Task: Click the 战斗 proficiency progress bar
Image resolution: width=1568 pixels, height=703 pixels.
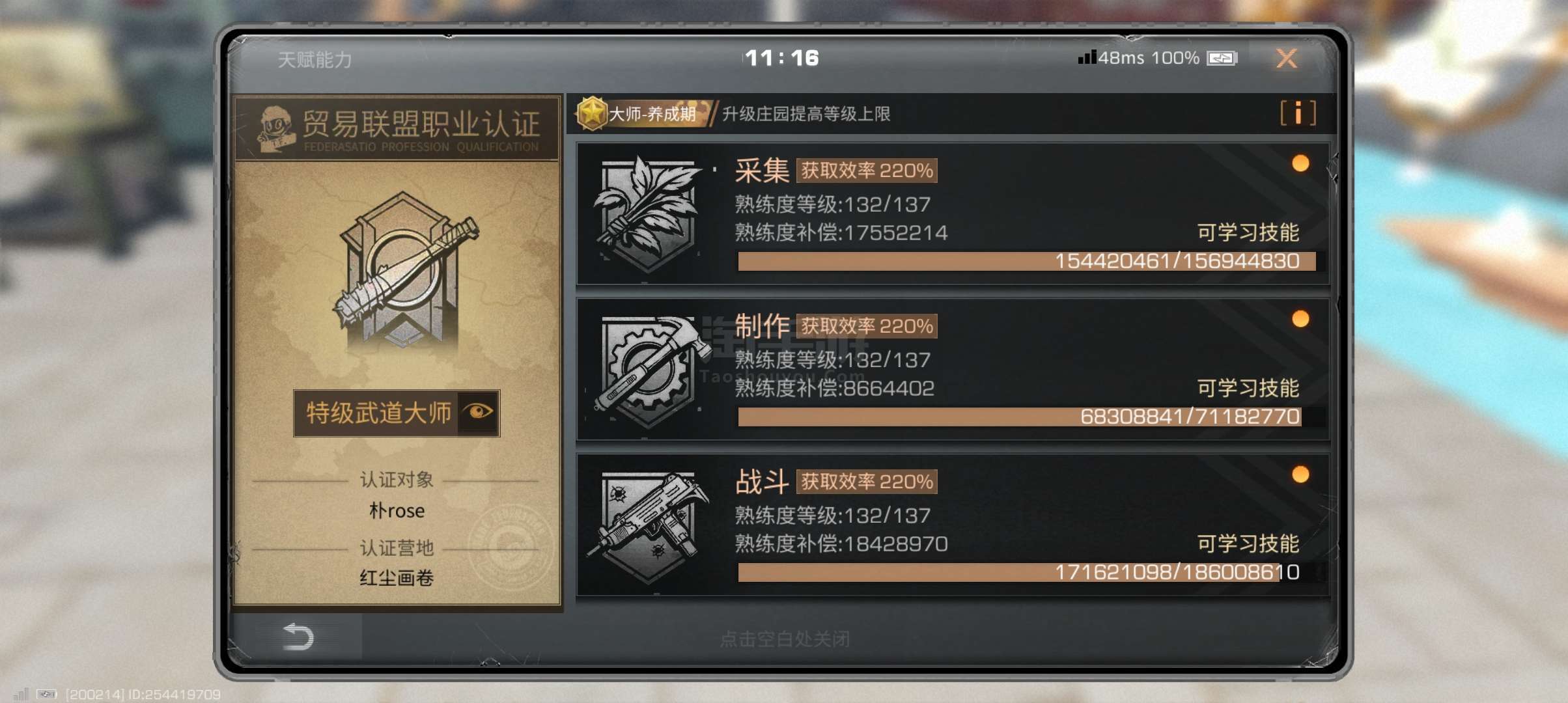Action: (x=1027, y=572)
